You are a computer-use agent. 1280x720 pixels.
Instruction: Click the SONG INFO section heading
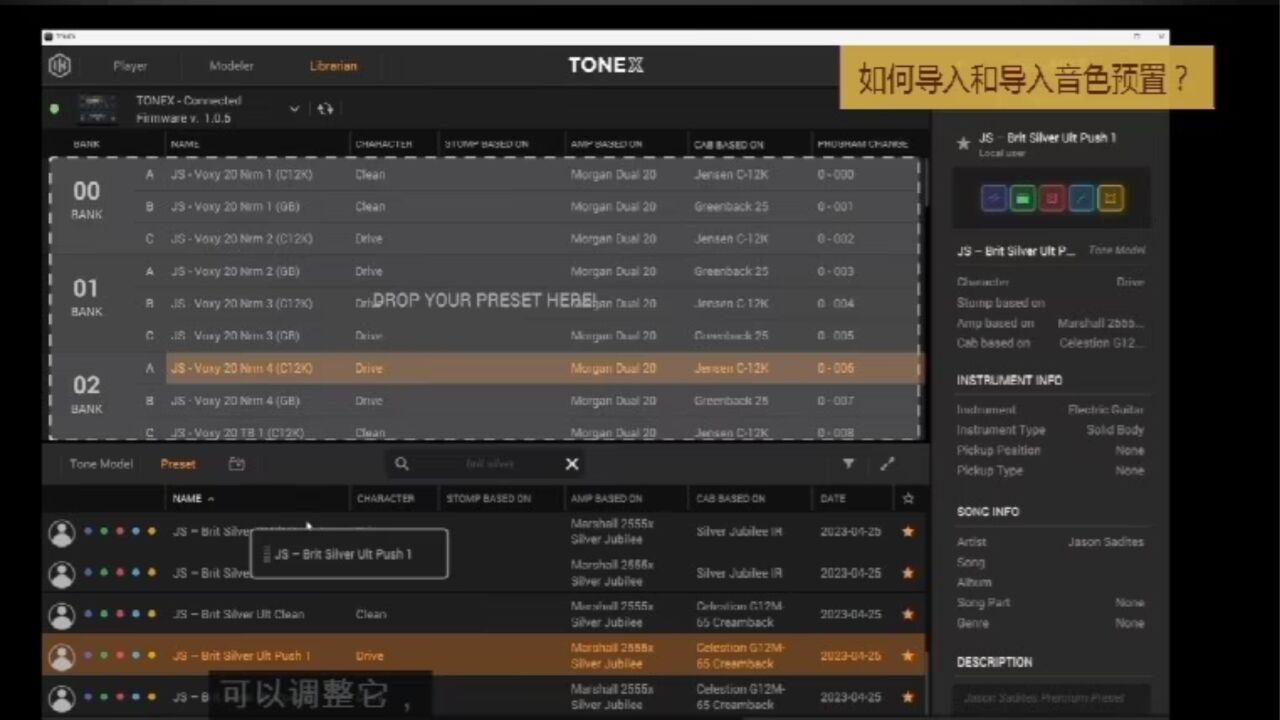tap(988, 511)
